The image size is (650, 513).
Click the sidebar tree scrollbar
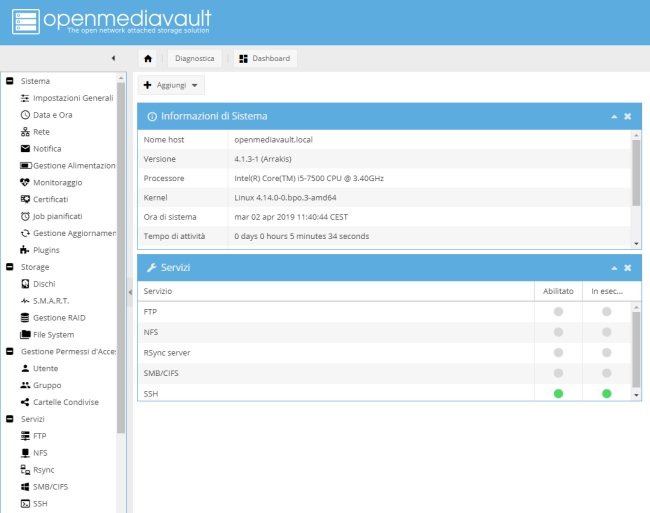(121, 257)
